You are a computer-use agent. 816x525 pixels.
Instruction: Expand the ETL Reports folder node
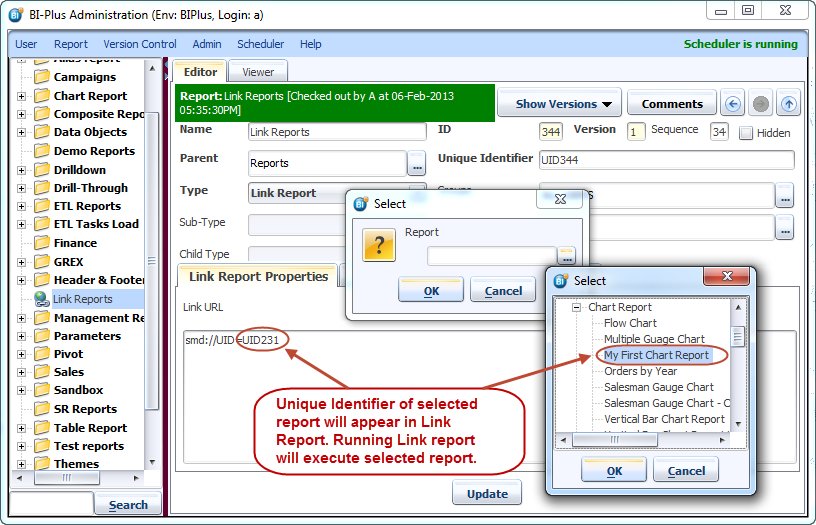pos(22,206)
